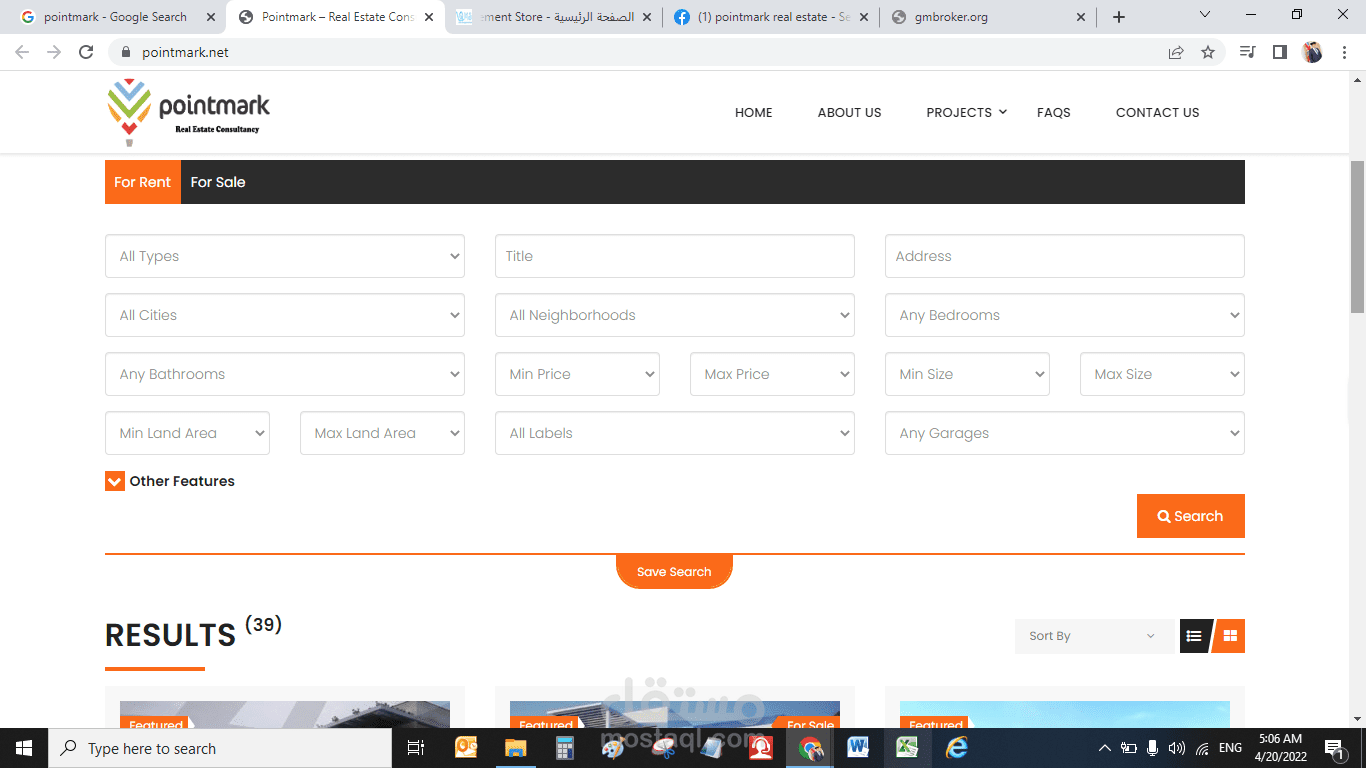Click the browser forward arrow
Viewport: 1366px width, 768px height.
point(54,52)
